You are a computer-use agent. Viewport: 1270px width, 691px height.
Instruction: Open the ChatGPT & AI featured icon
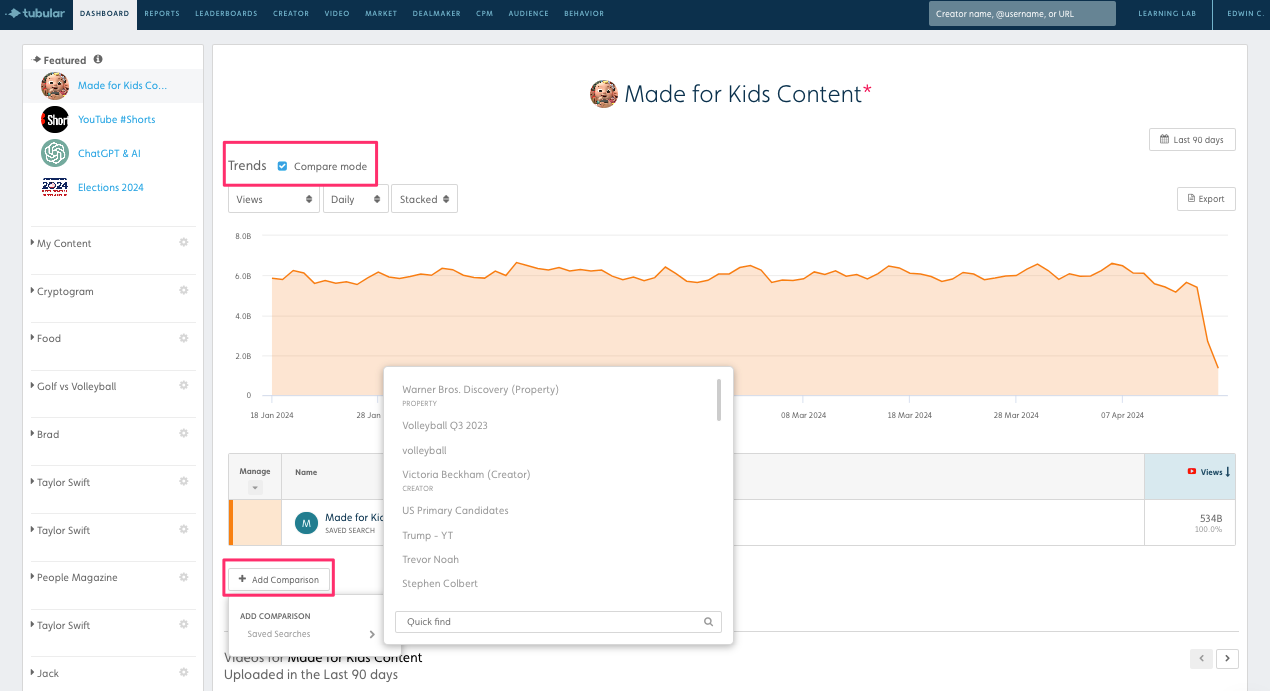55,154
